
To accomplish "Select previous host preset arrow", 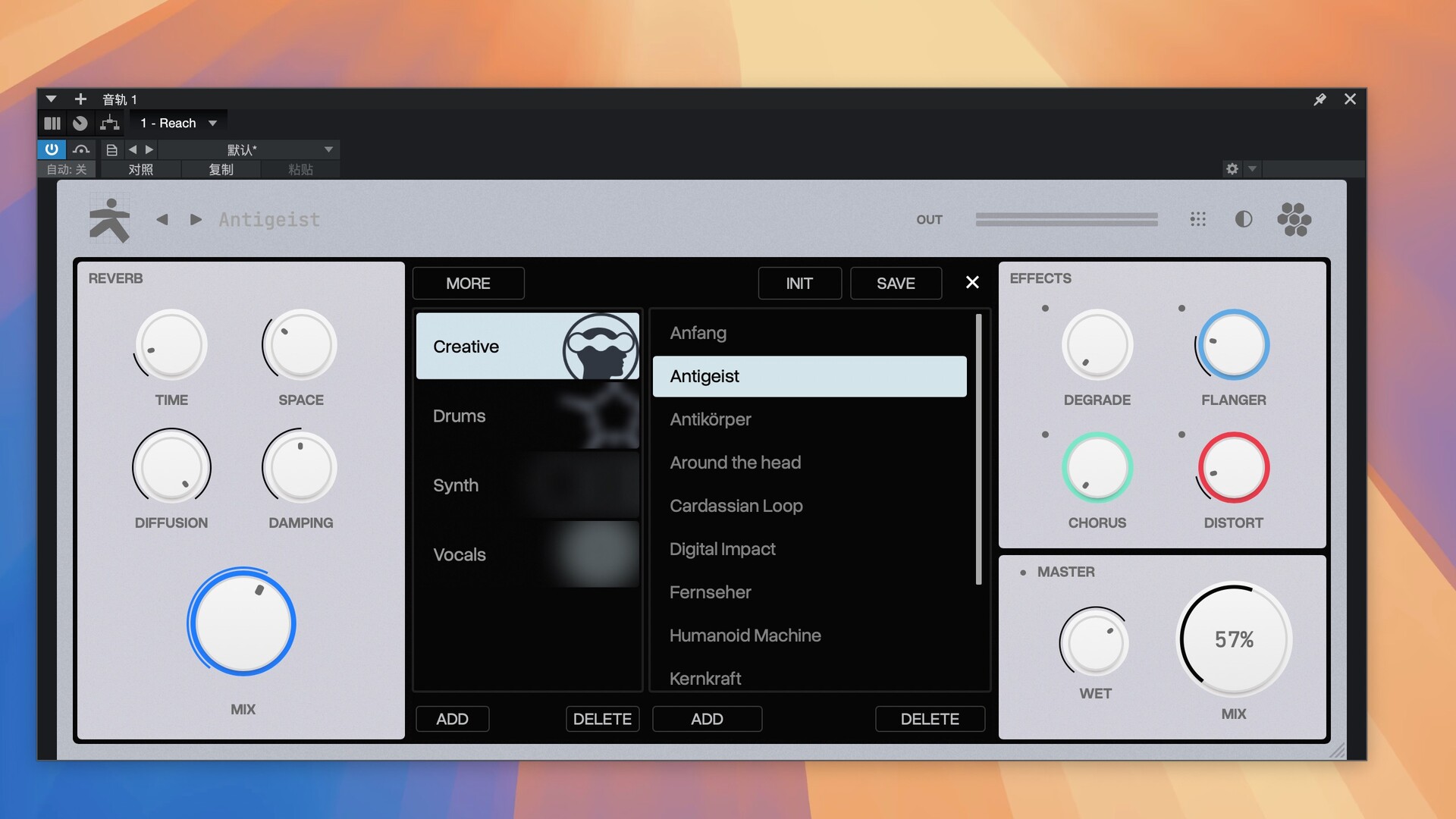I will pos(133,149).
